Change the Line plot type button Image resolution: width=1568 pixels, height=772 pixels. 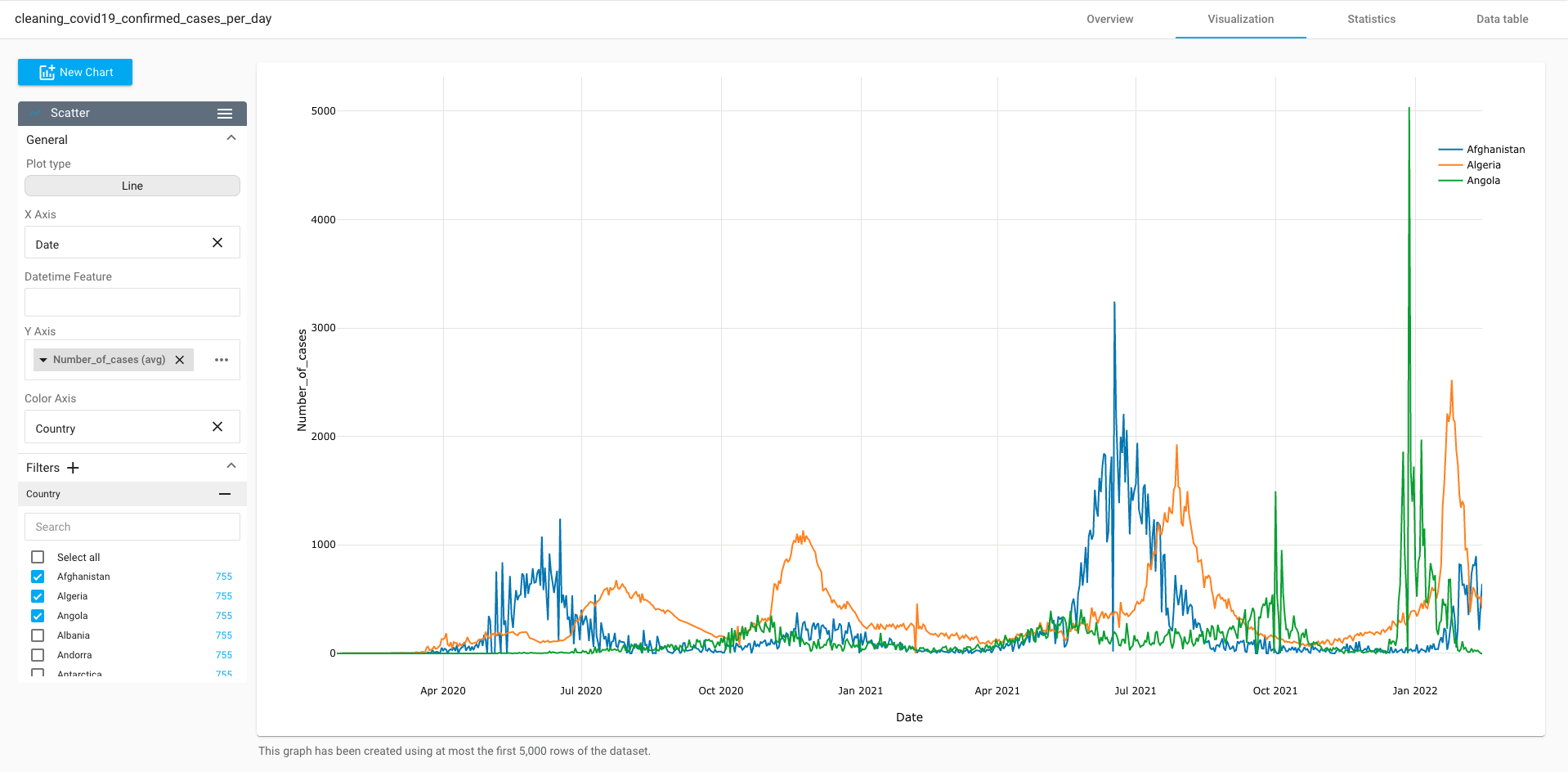click(132, 186)
